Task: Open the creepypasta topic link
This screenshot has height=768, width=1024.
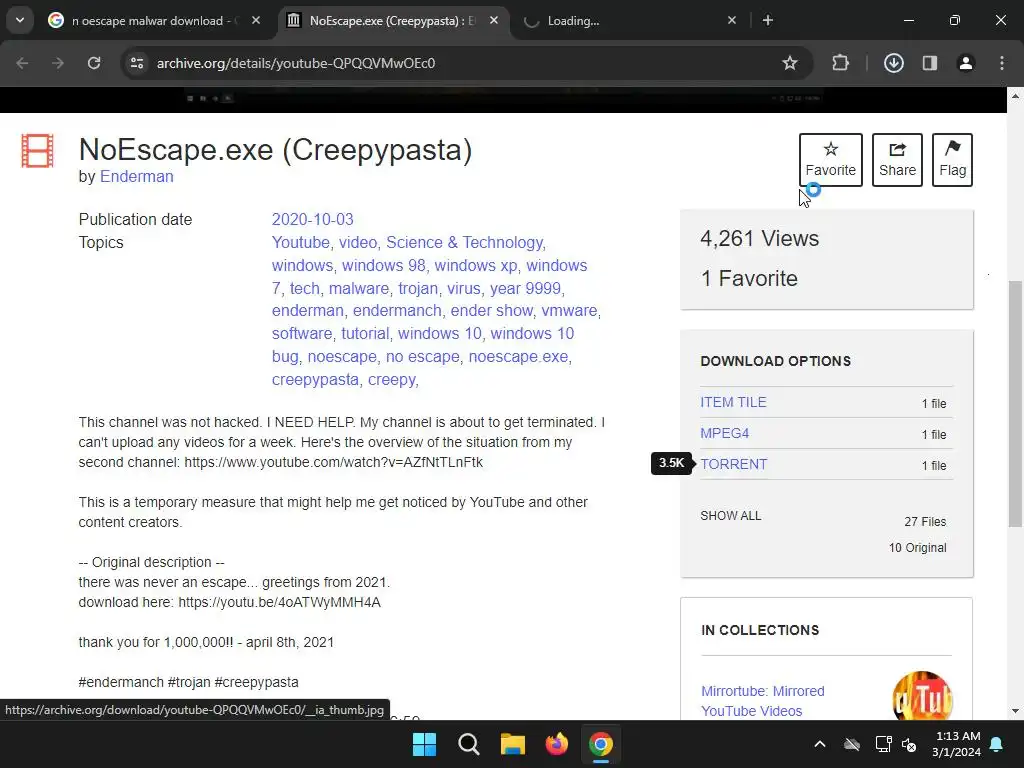Action: coord(315,379)
